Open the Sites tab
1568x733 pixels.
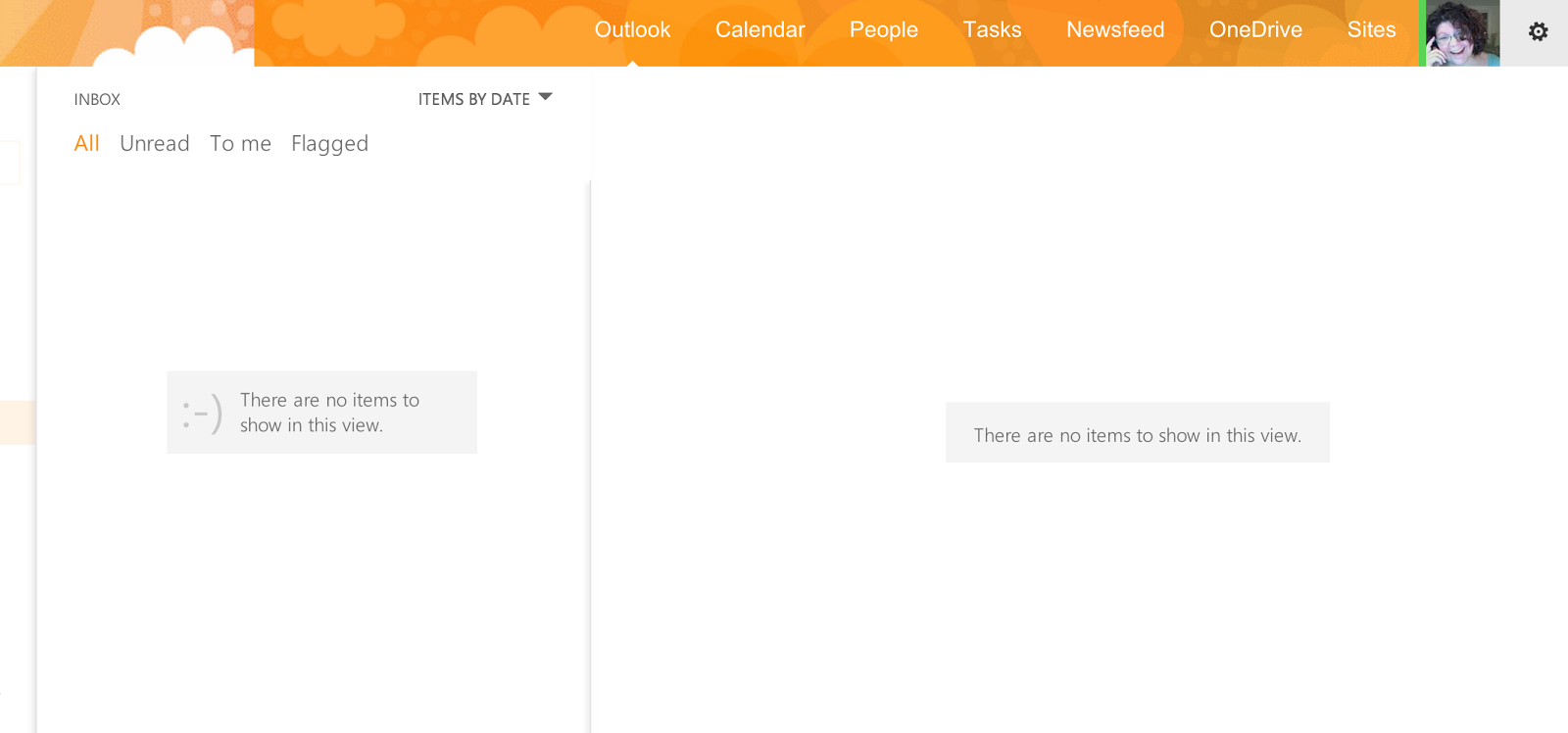[1371, 30]
